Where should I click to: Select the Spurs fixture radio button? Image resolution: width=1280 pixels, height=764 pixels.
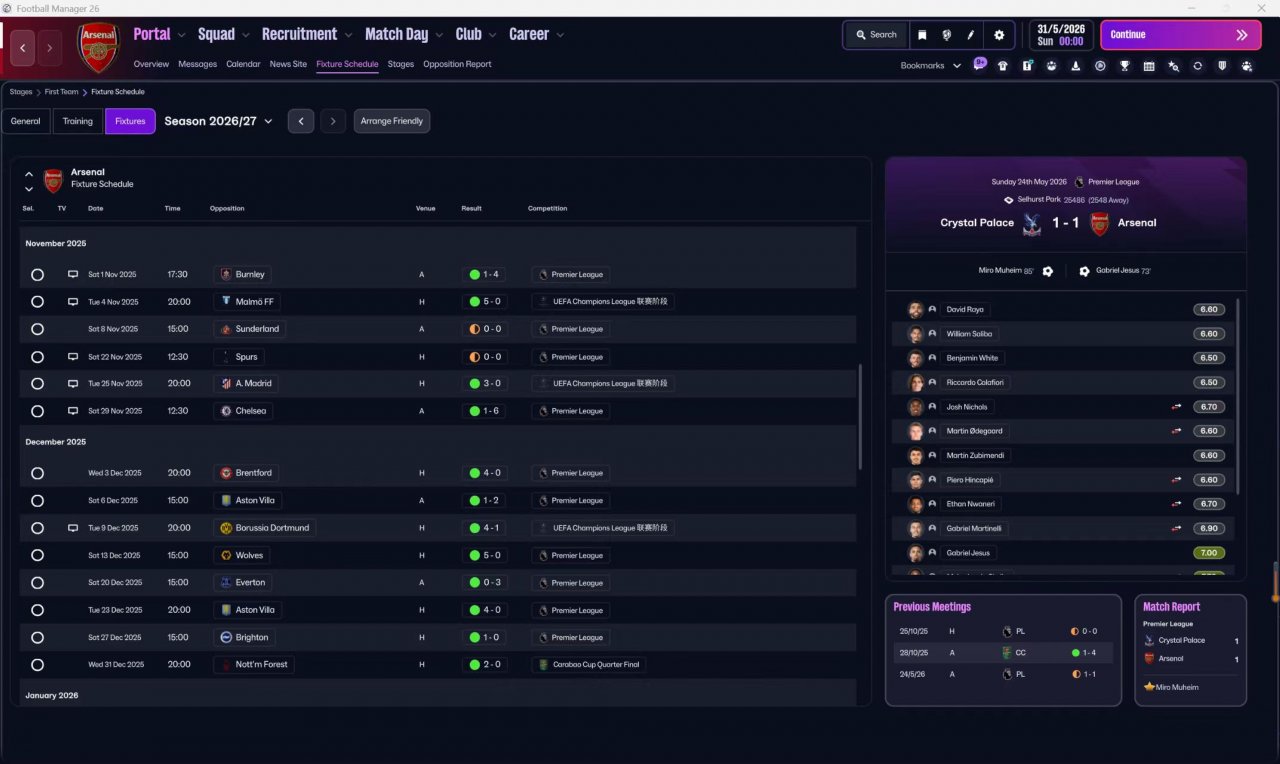(x=37, y=357)
